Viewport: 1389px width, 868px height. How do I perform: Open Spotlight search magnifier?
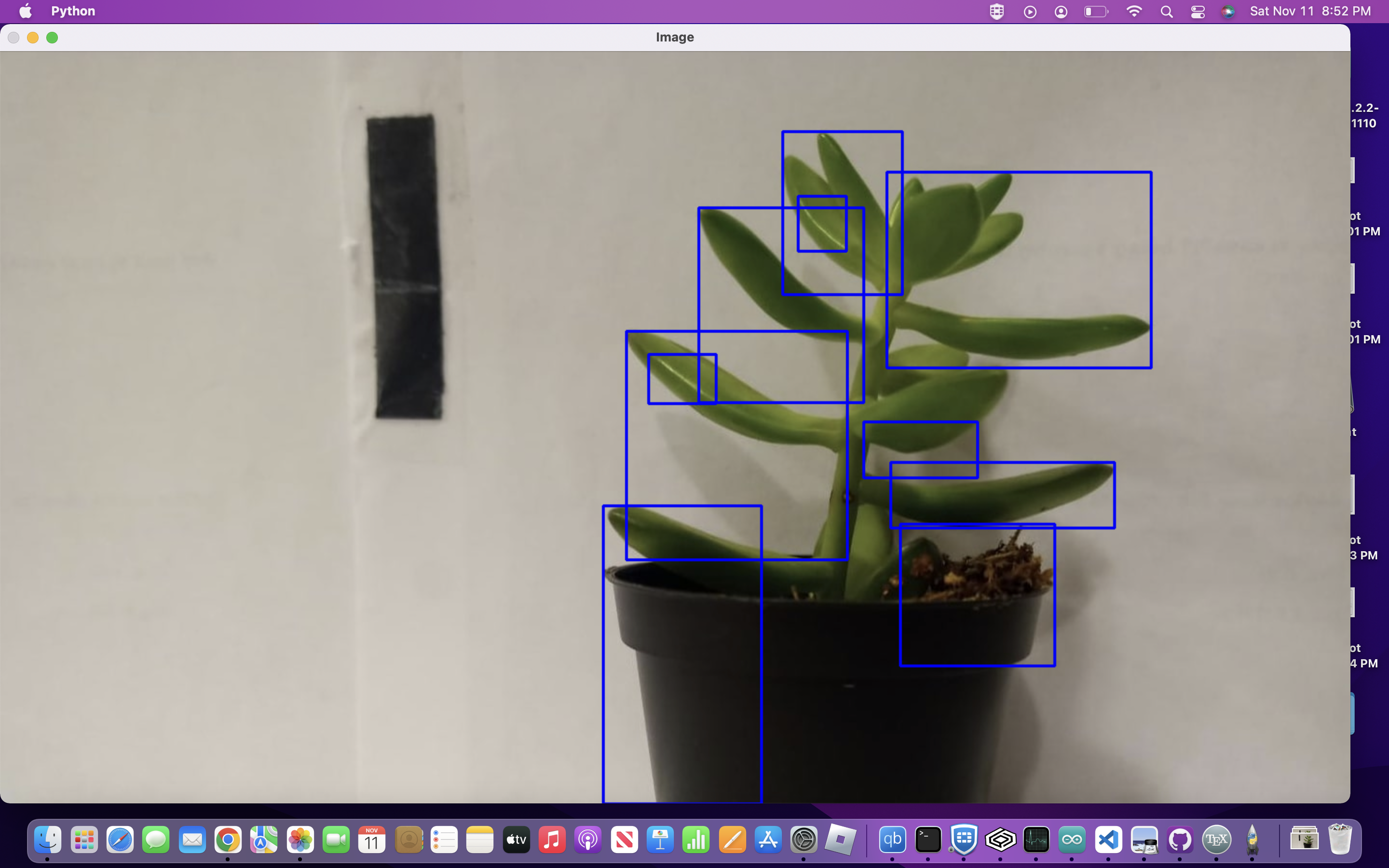[1166, 12]
